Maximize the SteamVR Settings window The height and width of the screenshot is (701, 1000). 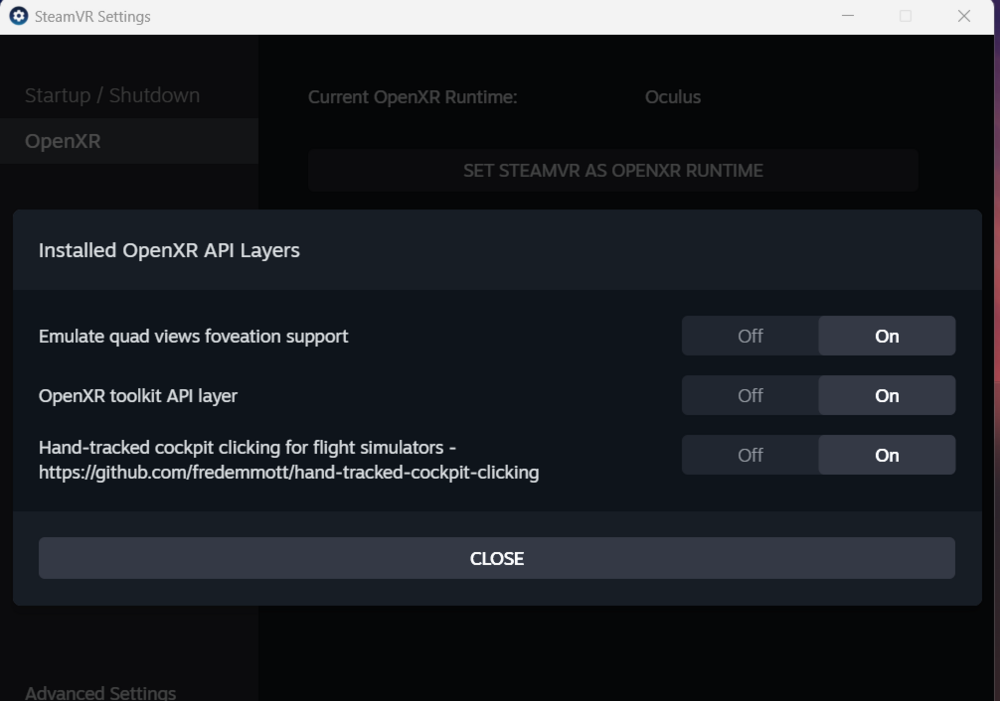pos(906,16)
